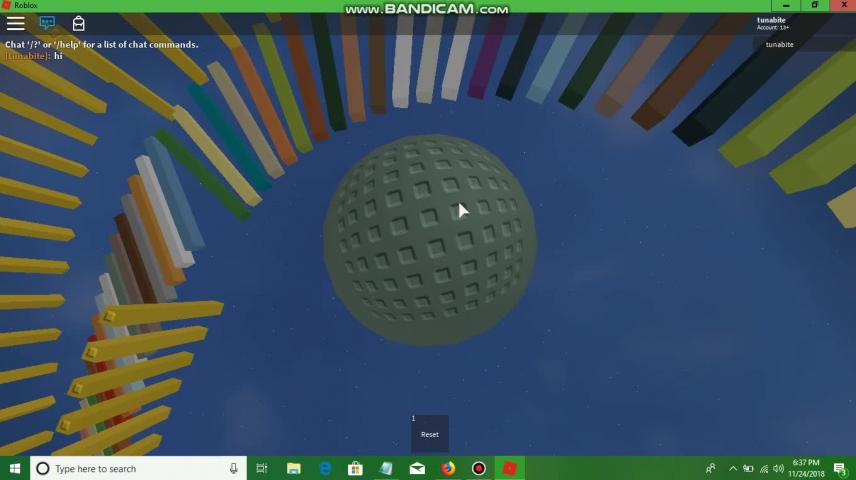
Task: Show hidden system tray icons
Action: click(733, 469)
